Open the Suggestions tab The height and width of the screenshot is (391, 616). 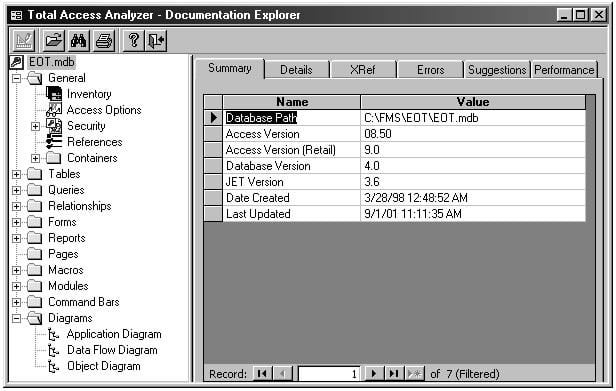[497, 70]
